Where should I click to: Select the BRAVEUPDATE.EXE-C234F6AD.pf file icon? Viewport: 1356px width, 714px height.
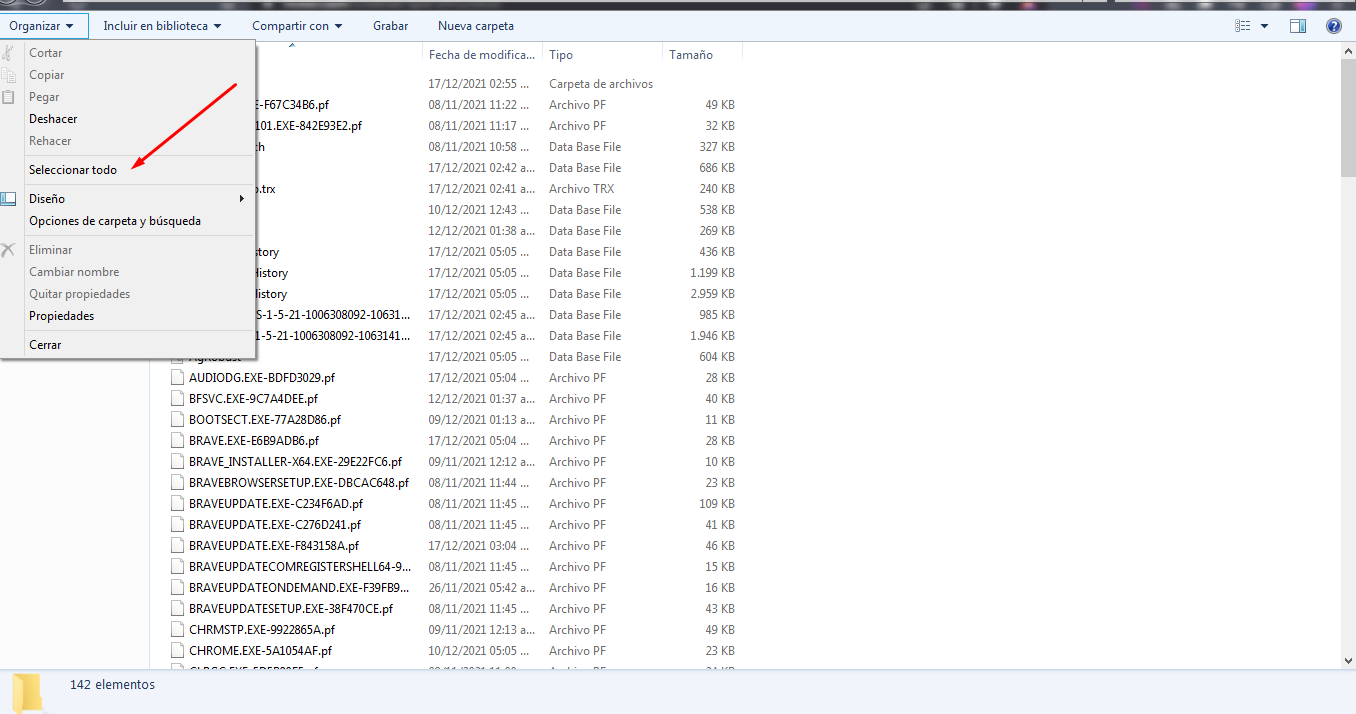click(x=178, y=504)
